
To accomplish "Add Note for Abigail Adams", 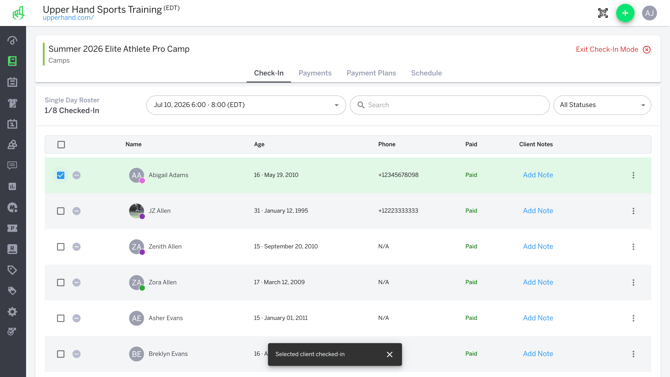I will (x=538, y=175).
